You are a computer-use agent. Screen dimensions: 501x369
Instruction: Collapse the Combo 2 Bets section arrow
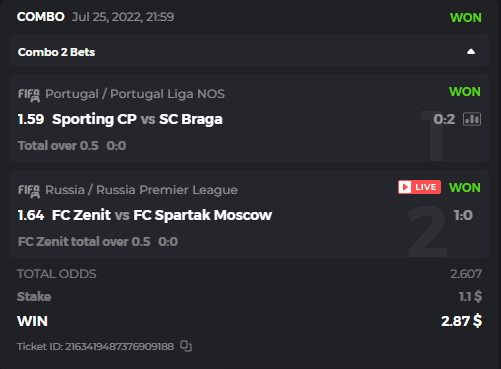click(x=471, y=52)
